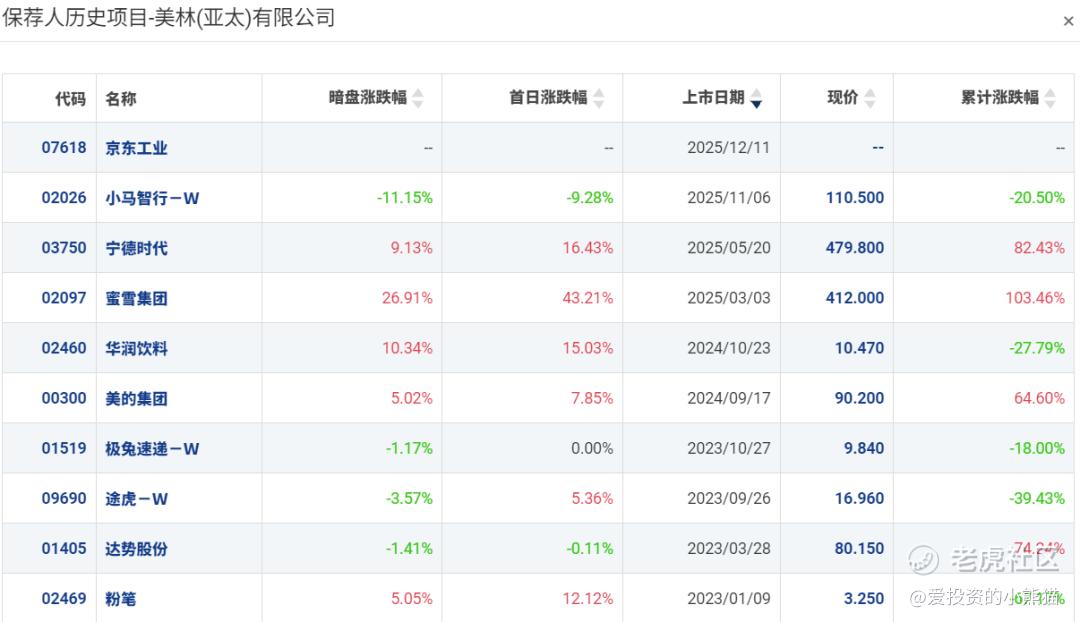Open stock 京东工业

click(136, 148)
